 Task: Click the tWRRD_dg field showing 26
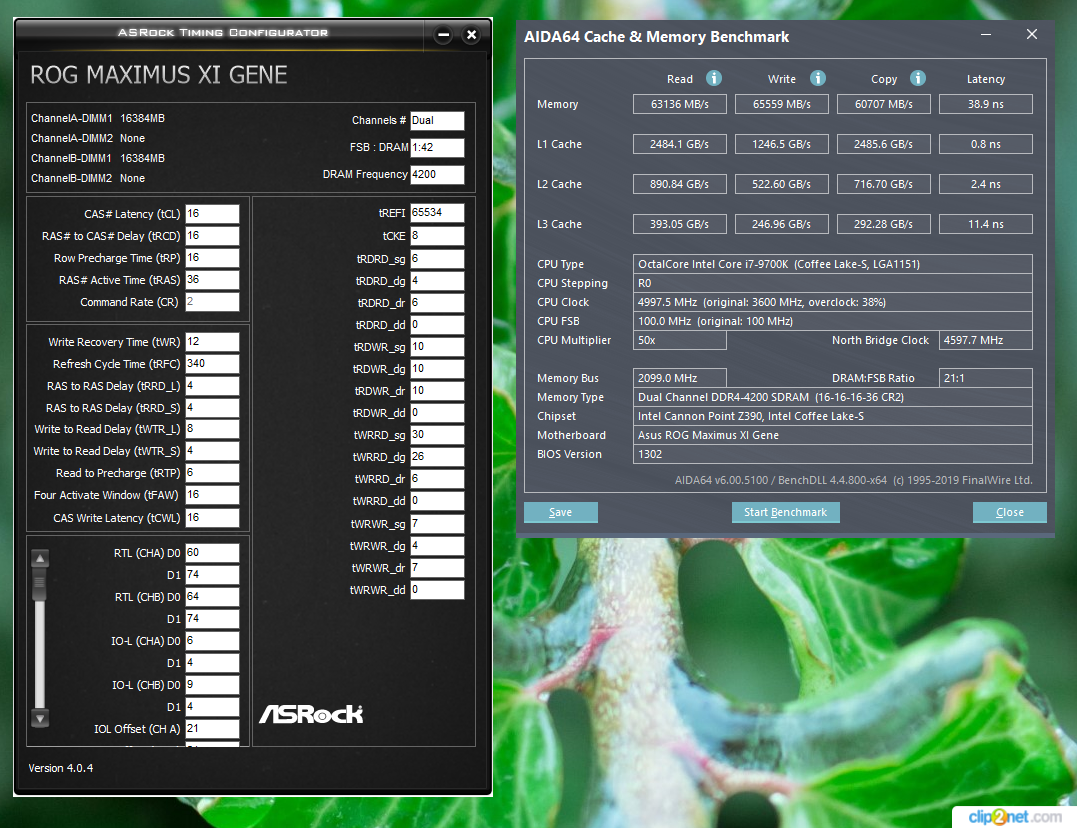[438, 457]
